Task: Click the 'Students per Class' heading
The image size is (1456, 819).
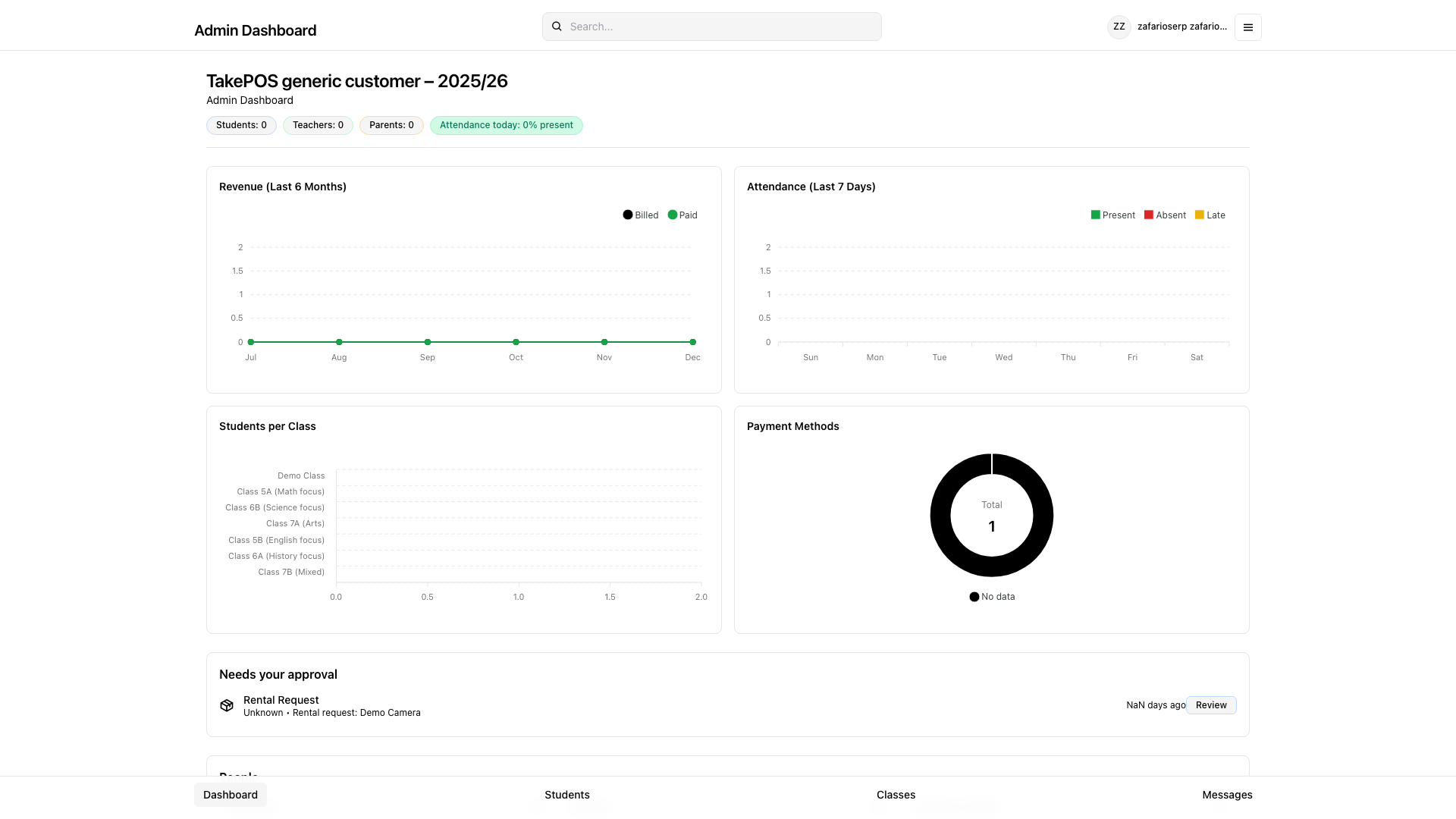Action: 268,426
